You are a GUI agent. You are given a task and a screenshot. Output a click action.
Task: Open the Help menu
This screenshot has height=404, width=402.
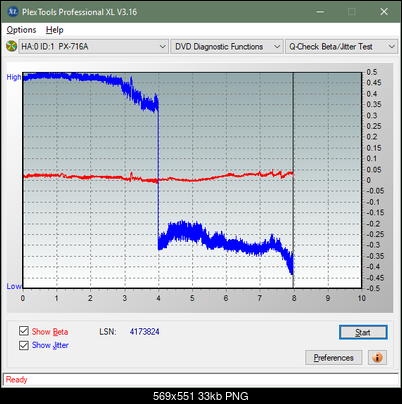[55, 30]
